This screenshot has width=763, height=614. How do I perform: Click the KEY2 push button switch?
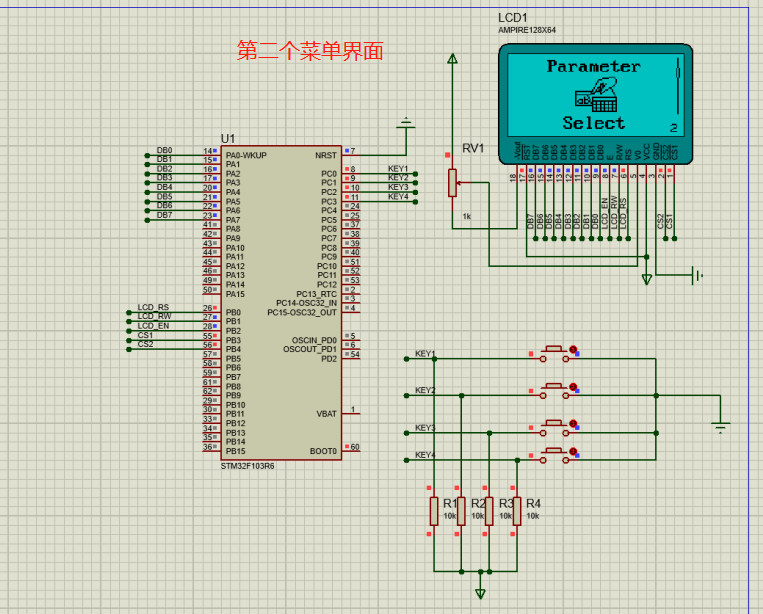pos(555,391)
